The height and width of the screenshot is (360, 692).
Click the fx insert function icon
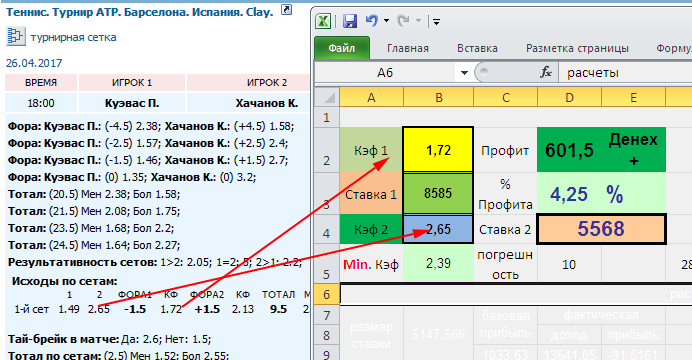[x=546, y=72]
